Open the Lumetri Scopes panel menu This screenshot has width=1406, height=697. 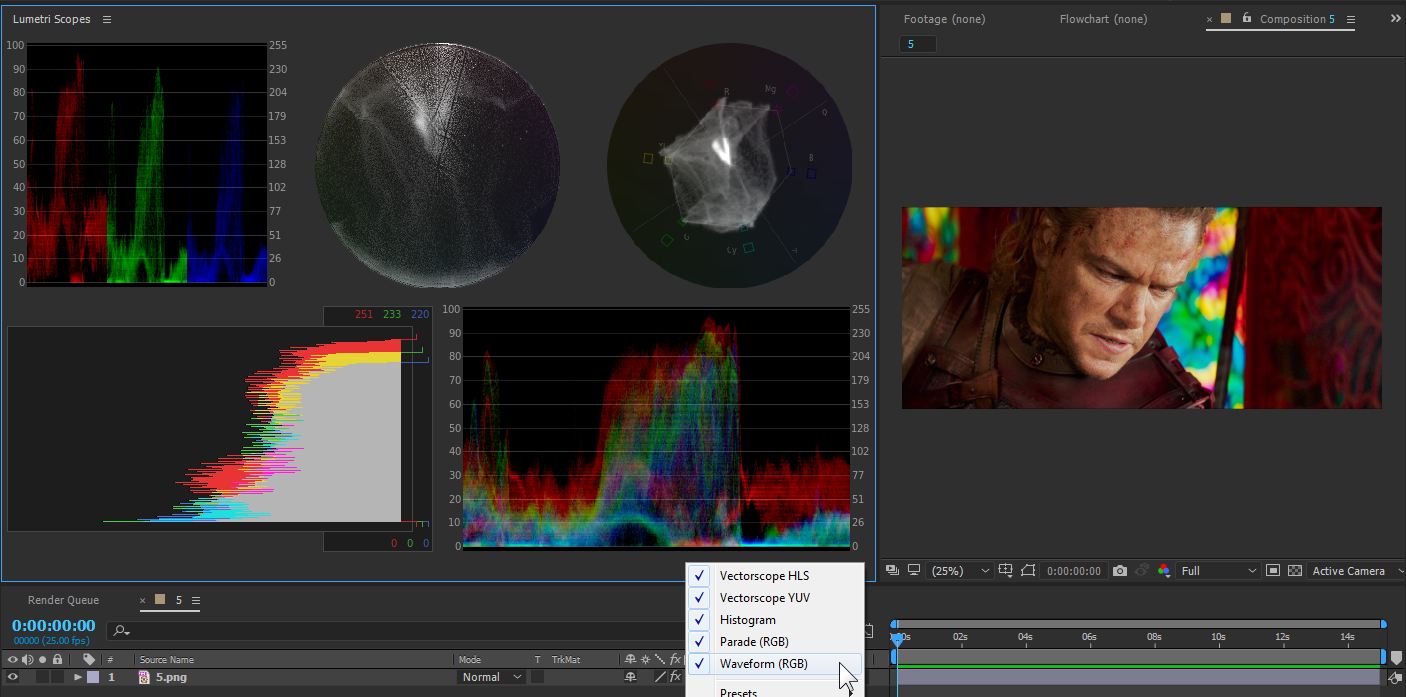point(107,19)
